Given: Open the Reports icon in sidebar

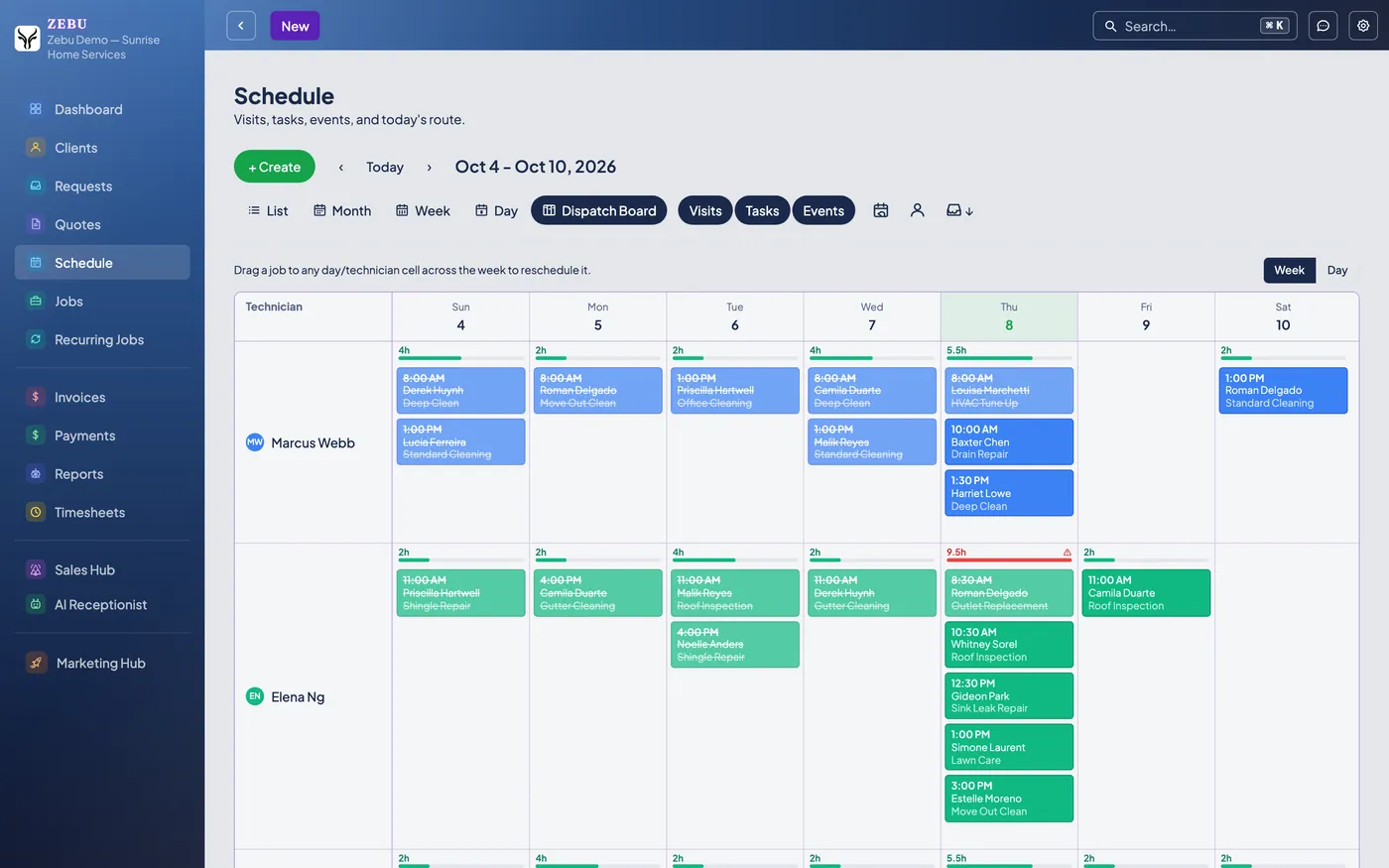Looking at the screenshot, I should point(36,474).
